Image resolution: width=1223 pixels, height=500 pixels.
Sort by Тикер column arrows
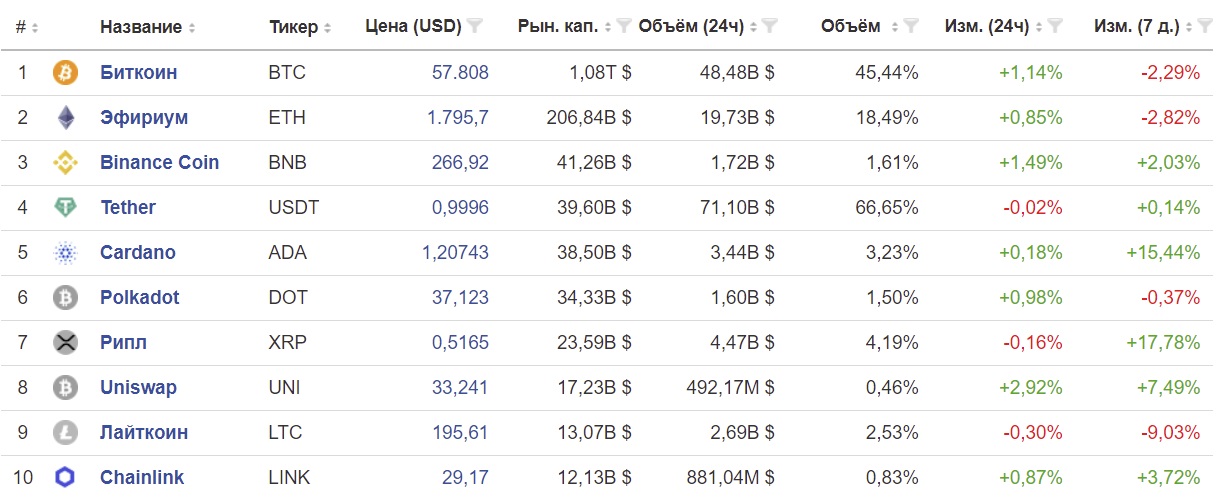coord(327,28)
